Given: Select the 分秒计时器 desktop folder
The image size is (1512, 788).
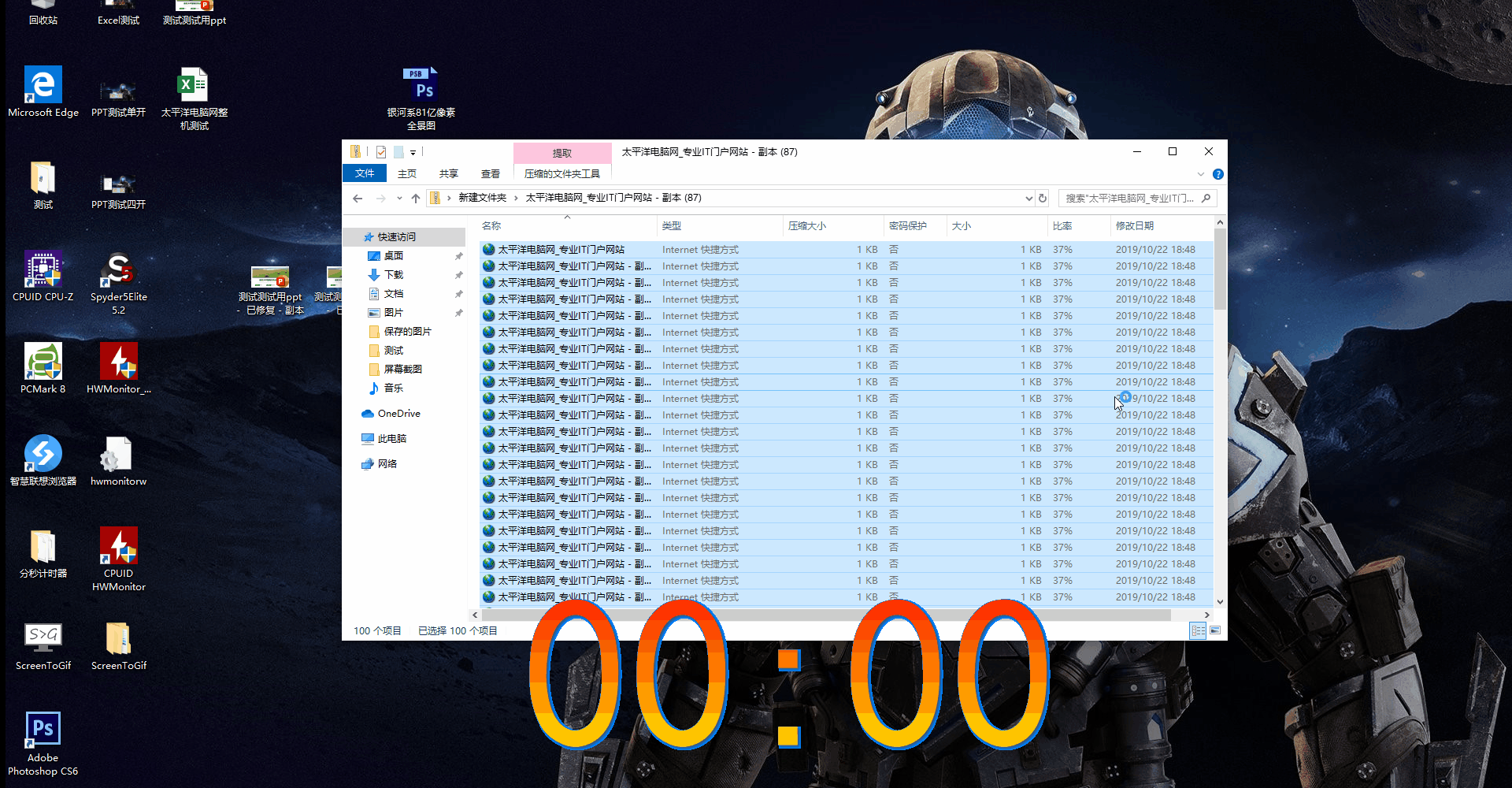Looking at the screenshot, I should click(x=43, y=552).
